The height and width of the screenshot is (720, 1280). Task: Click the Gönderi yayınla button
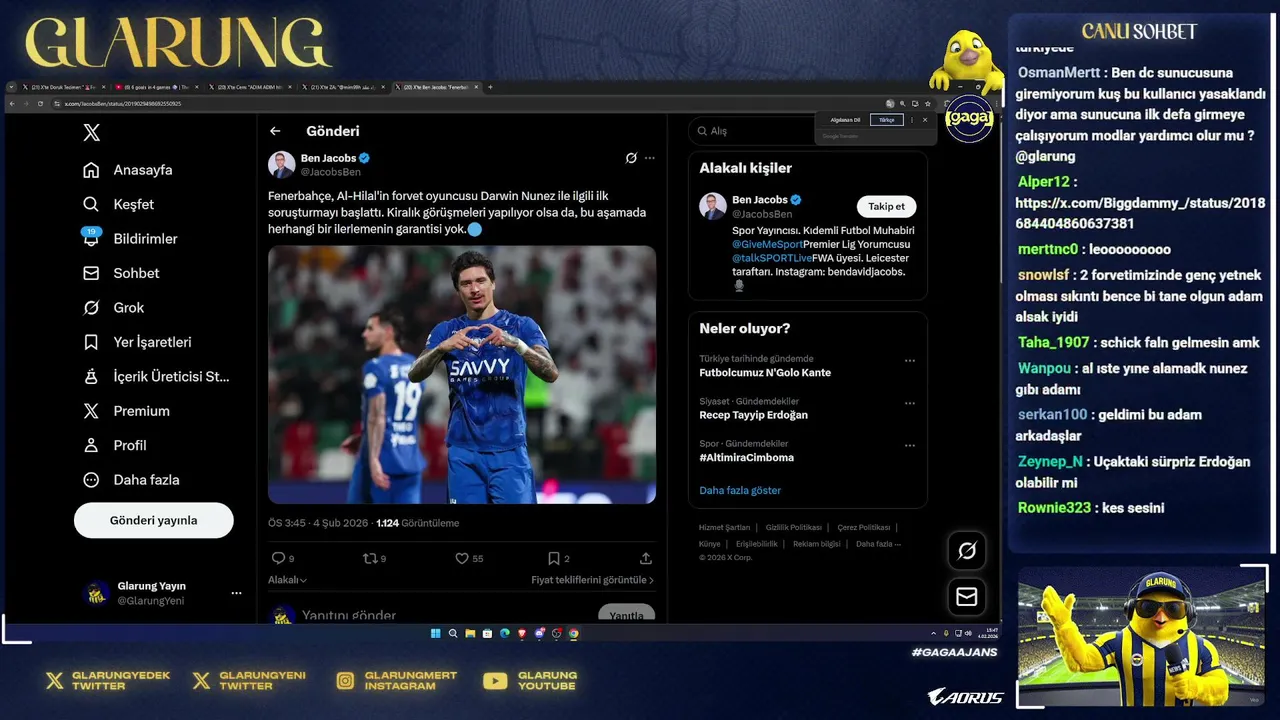[x=154, y=520]
